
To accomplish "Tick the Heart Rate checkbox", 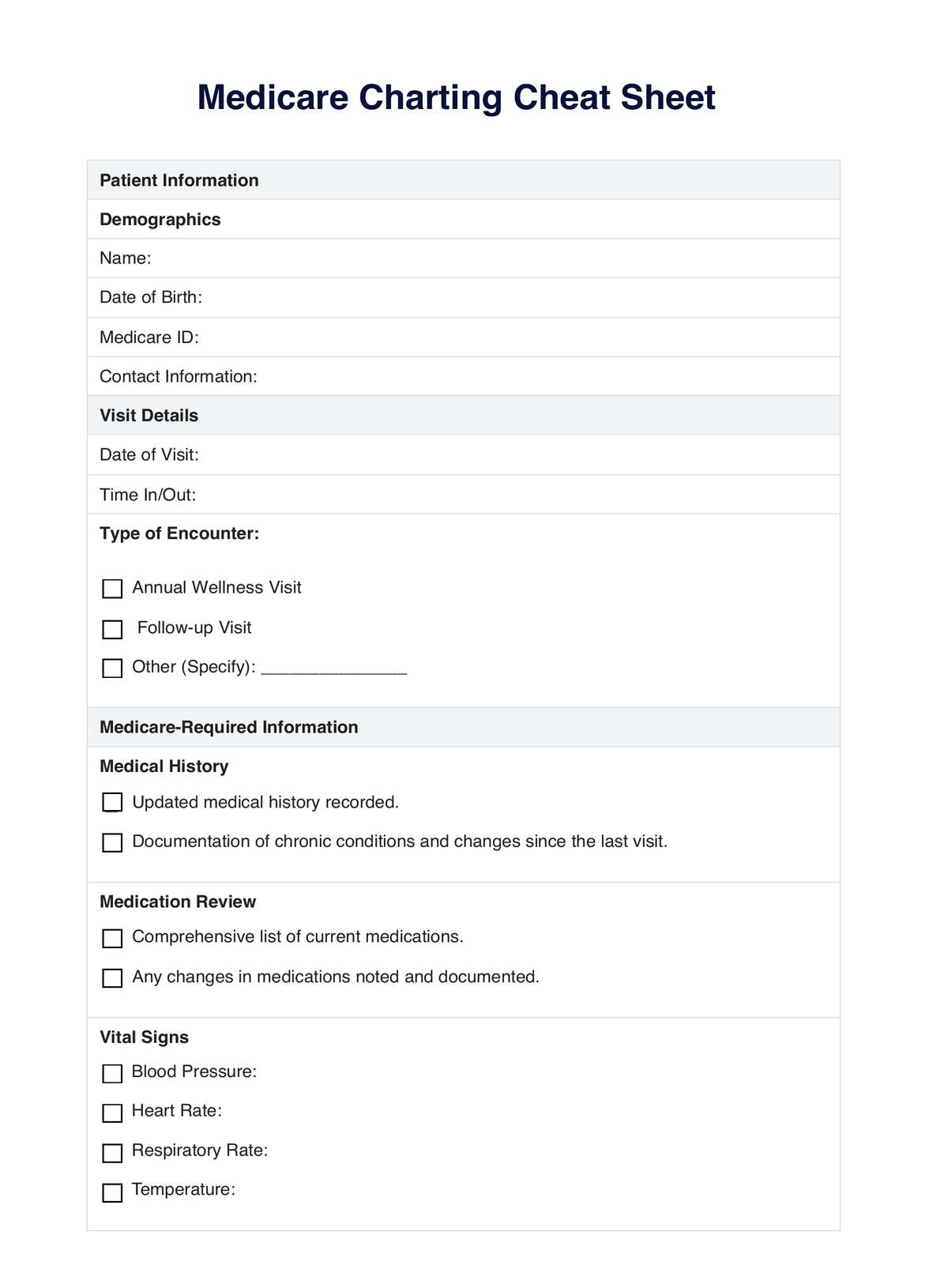I will coord(113,1113).
